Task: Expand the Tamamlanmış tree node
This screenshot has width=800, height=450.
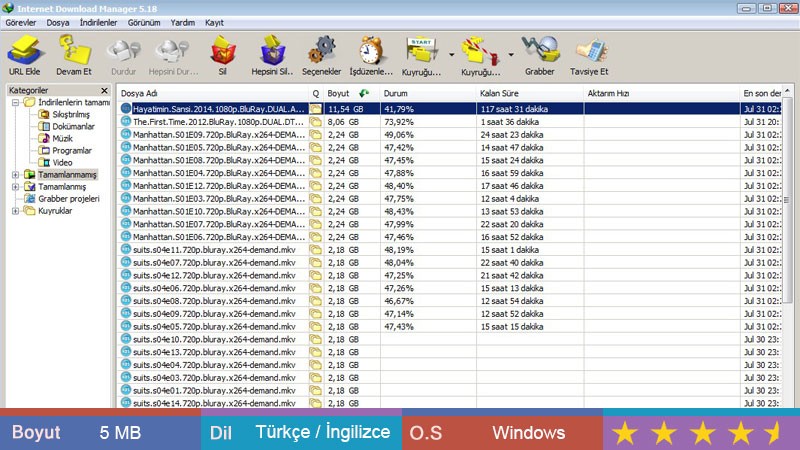Action: [15, 187]
